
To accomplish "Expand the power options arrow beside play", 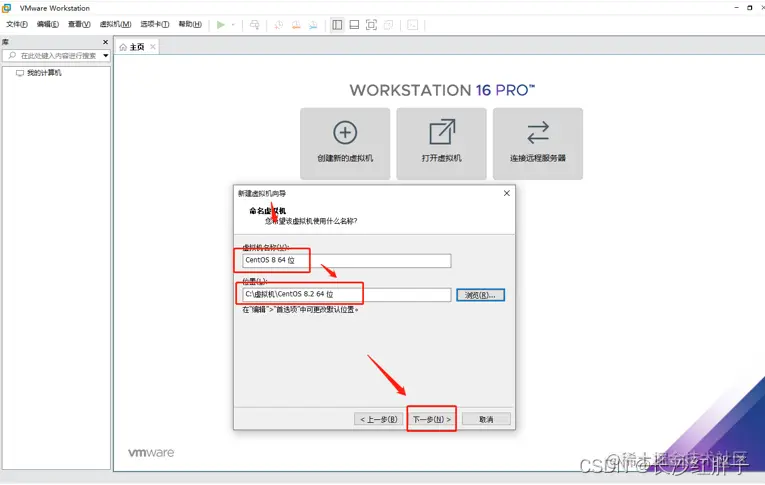I will click(233, 25).
